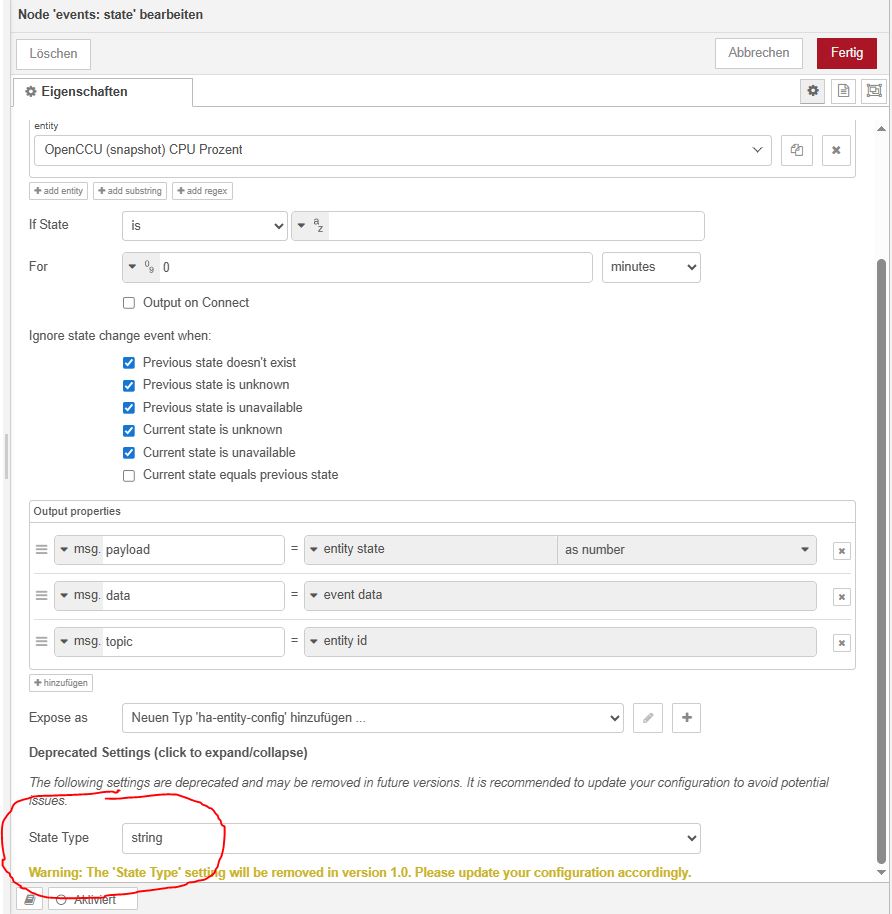Open event data value type dropdown
This screenshot has width=892, height=914.
(560, 596)
